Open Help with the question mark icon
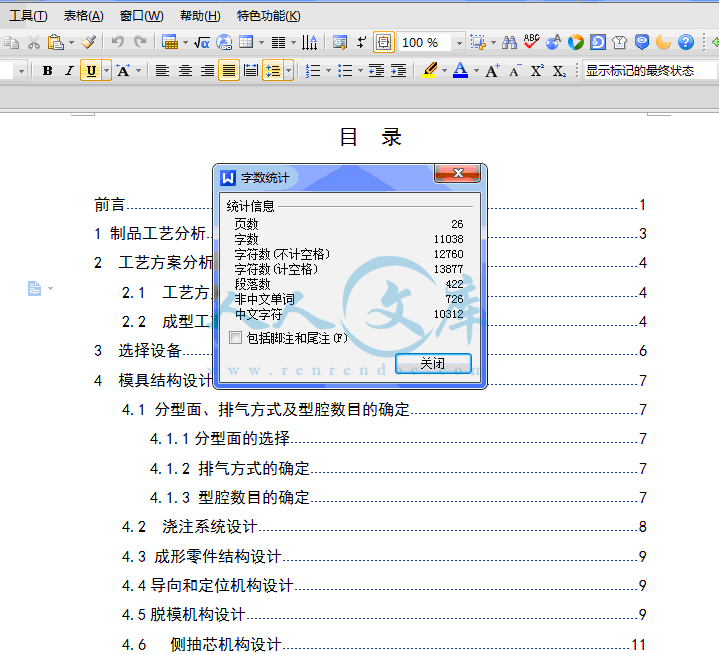The width and height of the screenshot is (719, 655). click(686, 43)
